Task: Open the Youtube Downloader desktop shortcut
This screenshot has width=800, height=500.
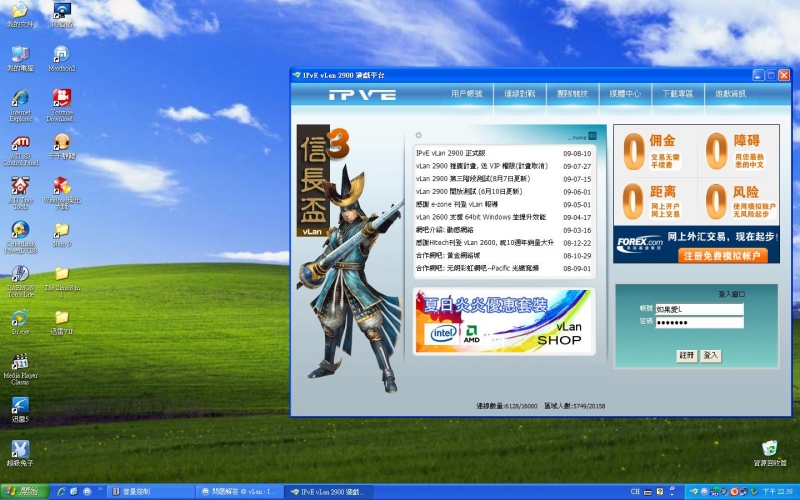Action: tap(62, 105)
